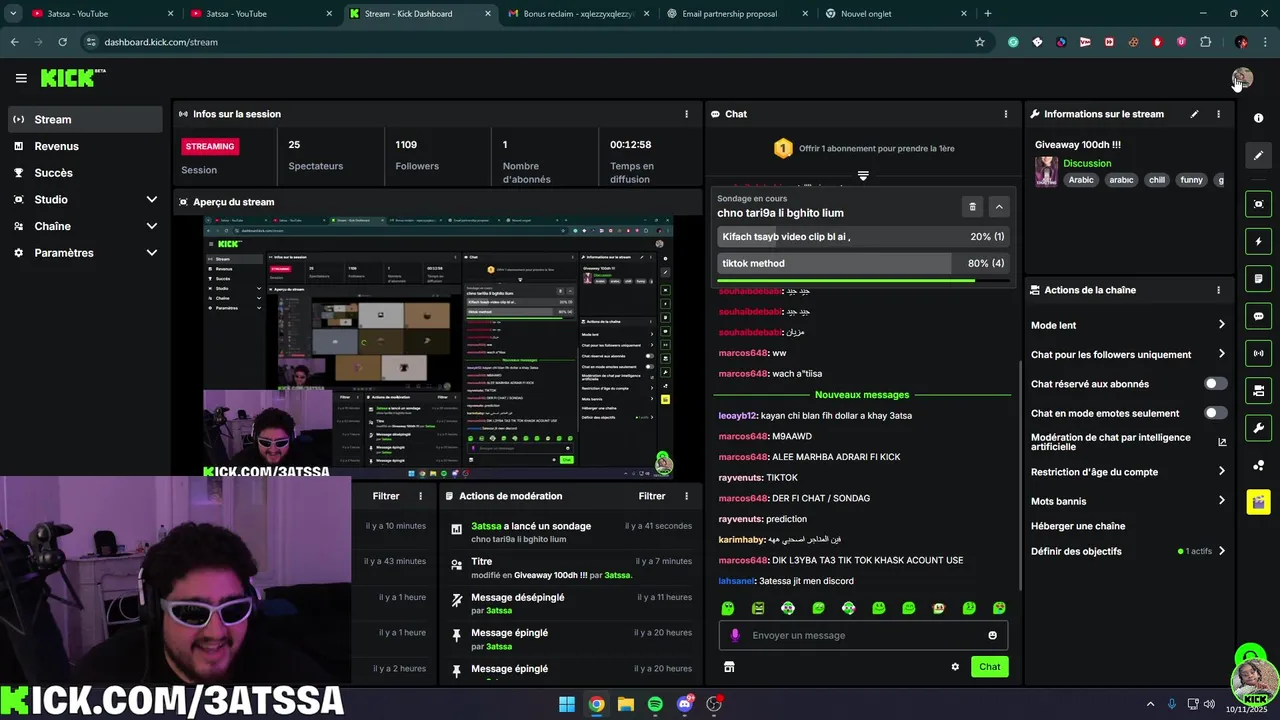Open the shop icon below the message box
The image size is (1280, 720).
point(729,667)
